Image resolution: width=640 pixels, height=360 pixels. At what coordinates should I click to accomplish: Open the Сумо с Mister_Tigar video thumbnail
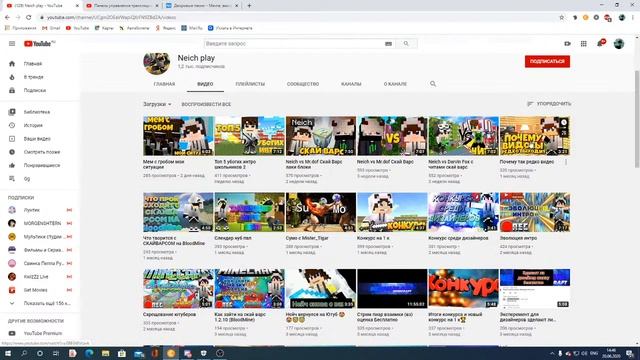tap(321, 212)
